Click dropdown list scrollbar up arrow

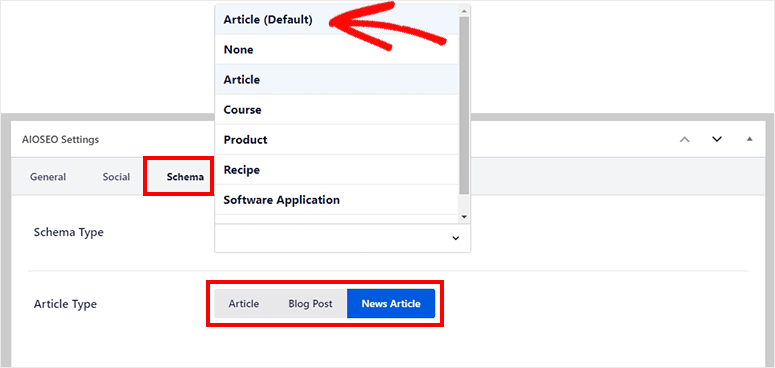click(464, 10)
